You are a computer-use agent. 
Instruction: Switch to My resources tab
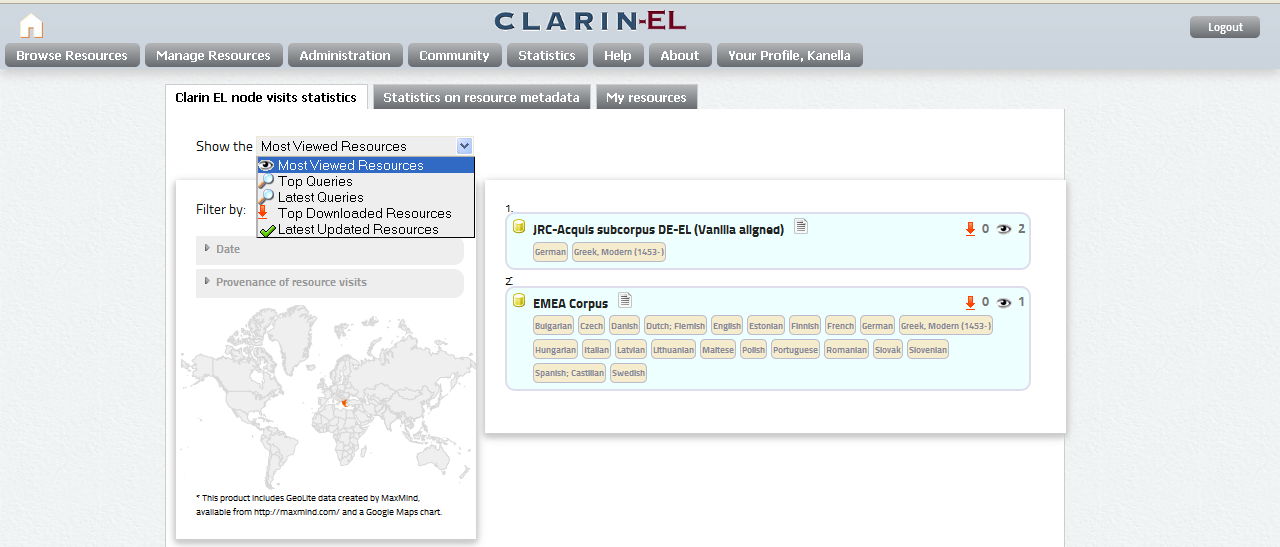tap(646, 97)
